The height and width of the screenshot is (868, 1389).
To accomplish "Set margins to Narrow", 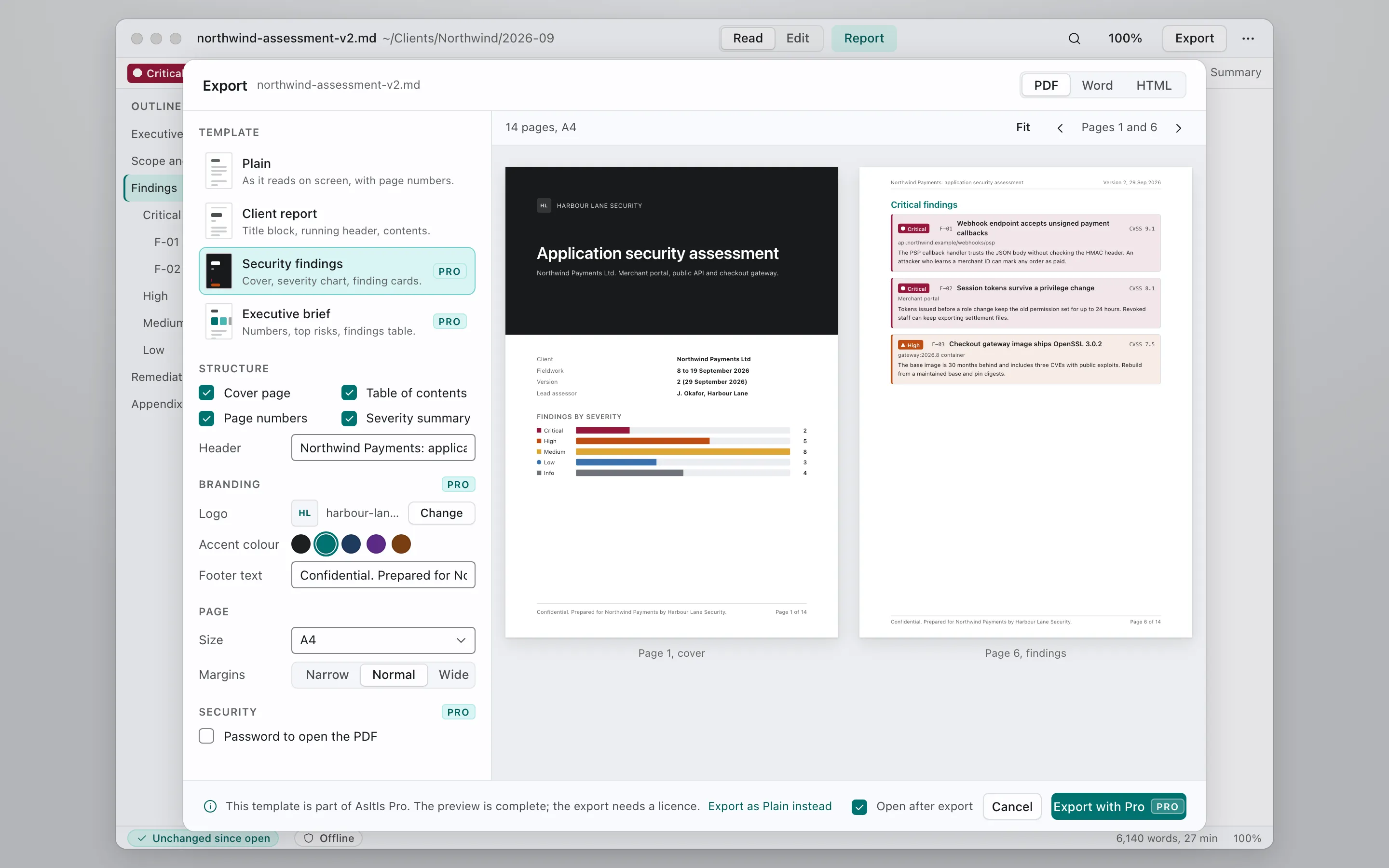I will (x=327, y=675).
